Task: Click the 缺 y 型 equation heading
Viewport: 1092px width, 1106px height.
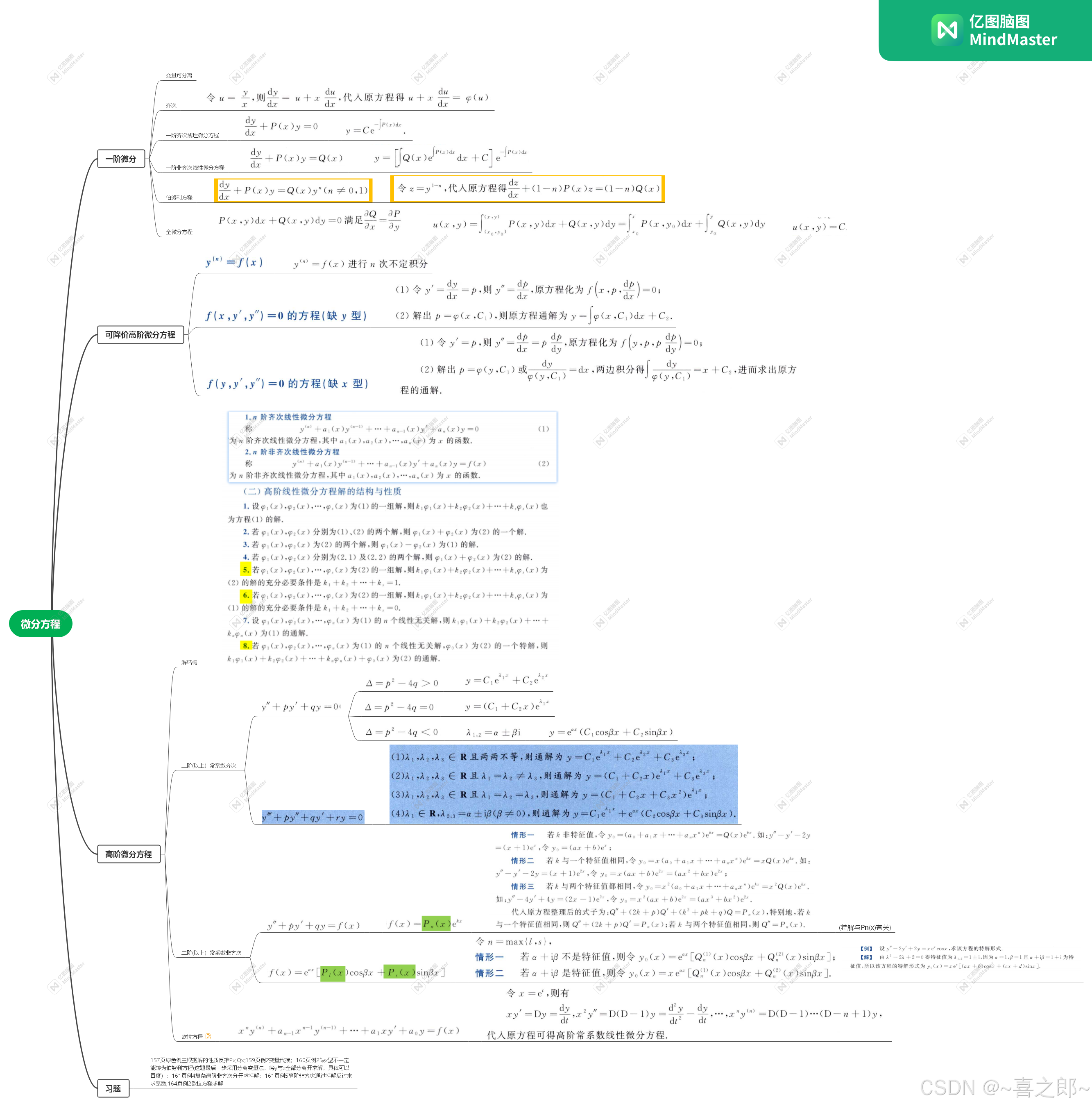Action: (x=285, y=316)
